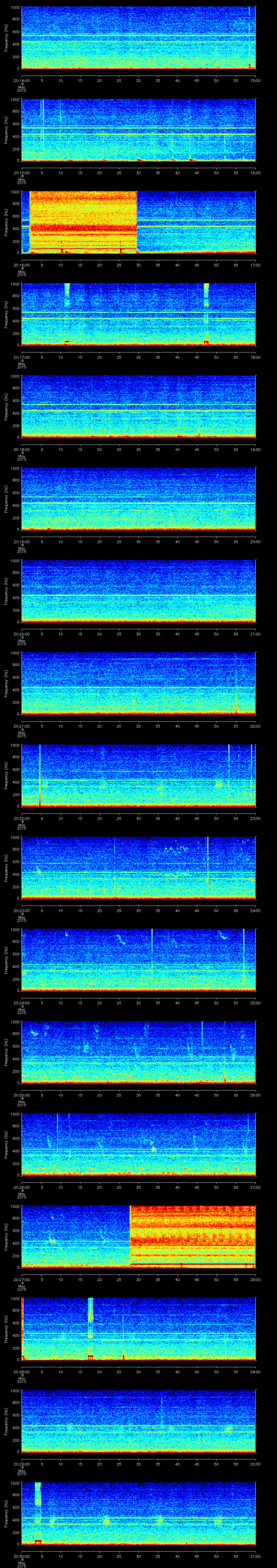Click the '15:00' end time label
This screenshot has width=277, height=1568.
pyautogui.click(x=255, y=80)
